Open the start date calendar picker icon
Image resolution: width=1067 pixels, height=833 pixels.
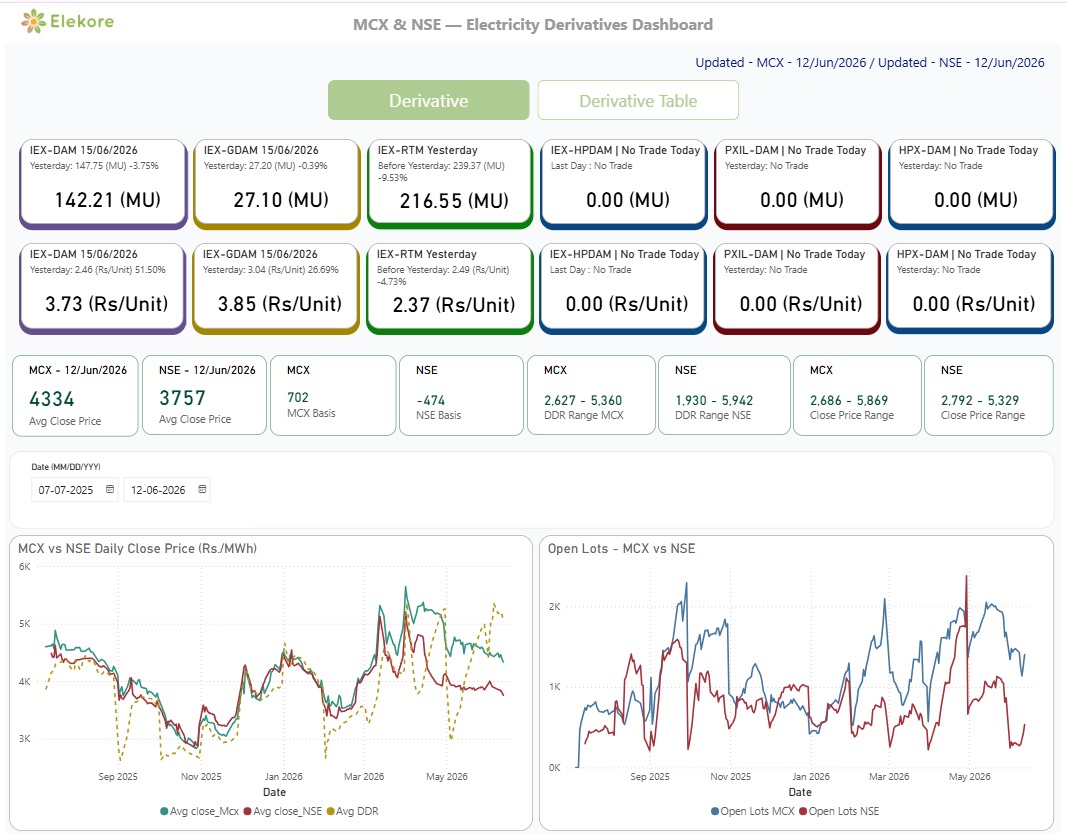click(110, 489)
